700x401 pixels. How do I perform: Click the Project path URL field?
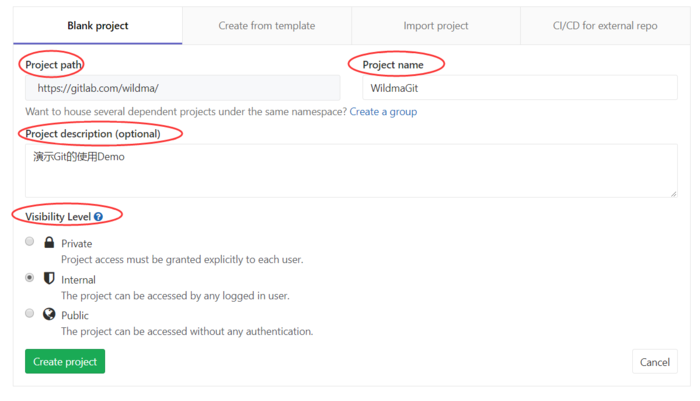coord(182,88)
